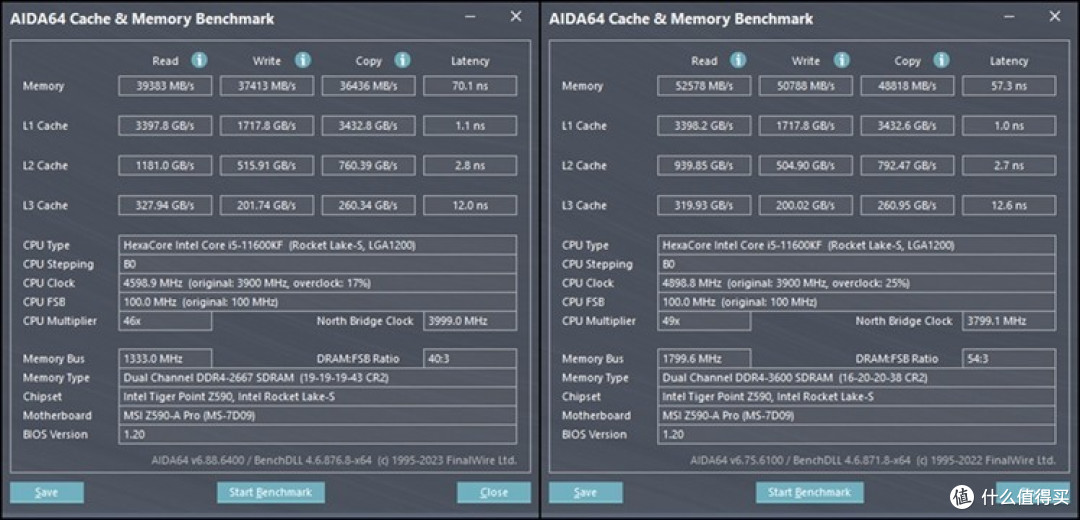Click L2 read value 939.85 GB/s
The height and width of the screenshot is (520, 1080).
pyautogui.click(x=704, y=166)
